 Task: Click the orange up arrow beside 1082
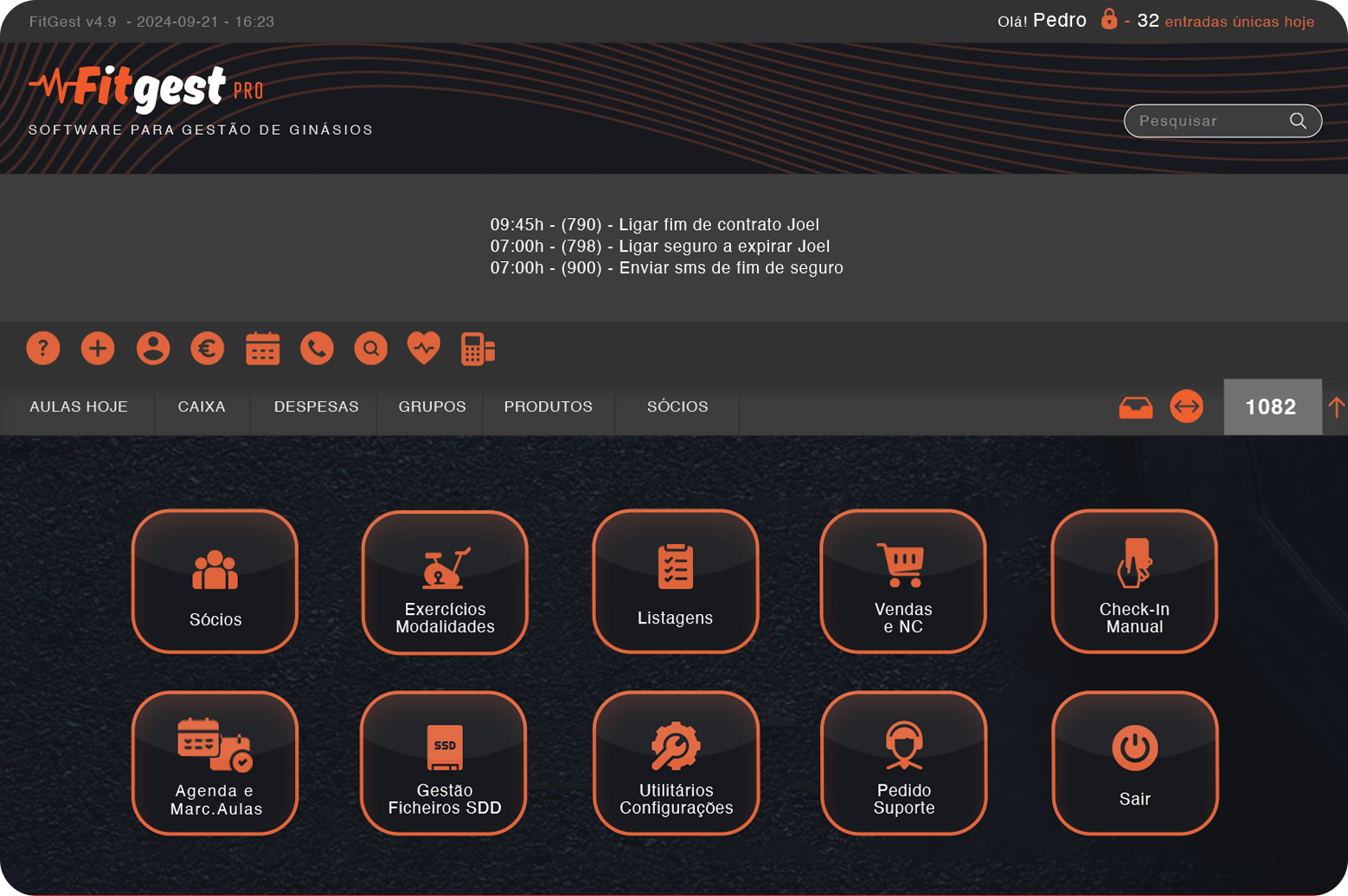coord(1336,407)
